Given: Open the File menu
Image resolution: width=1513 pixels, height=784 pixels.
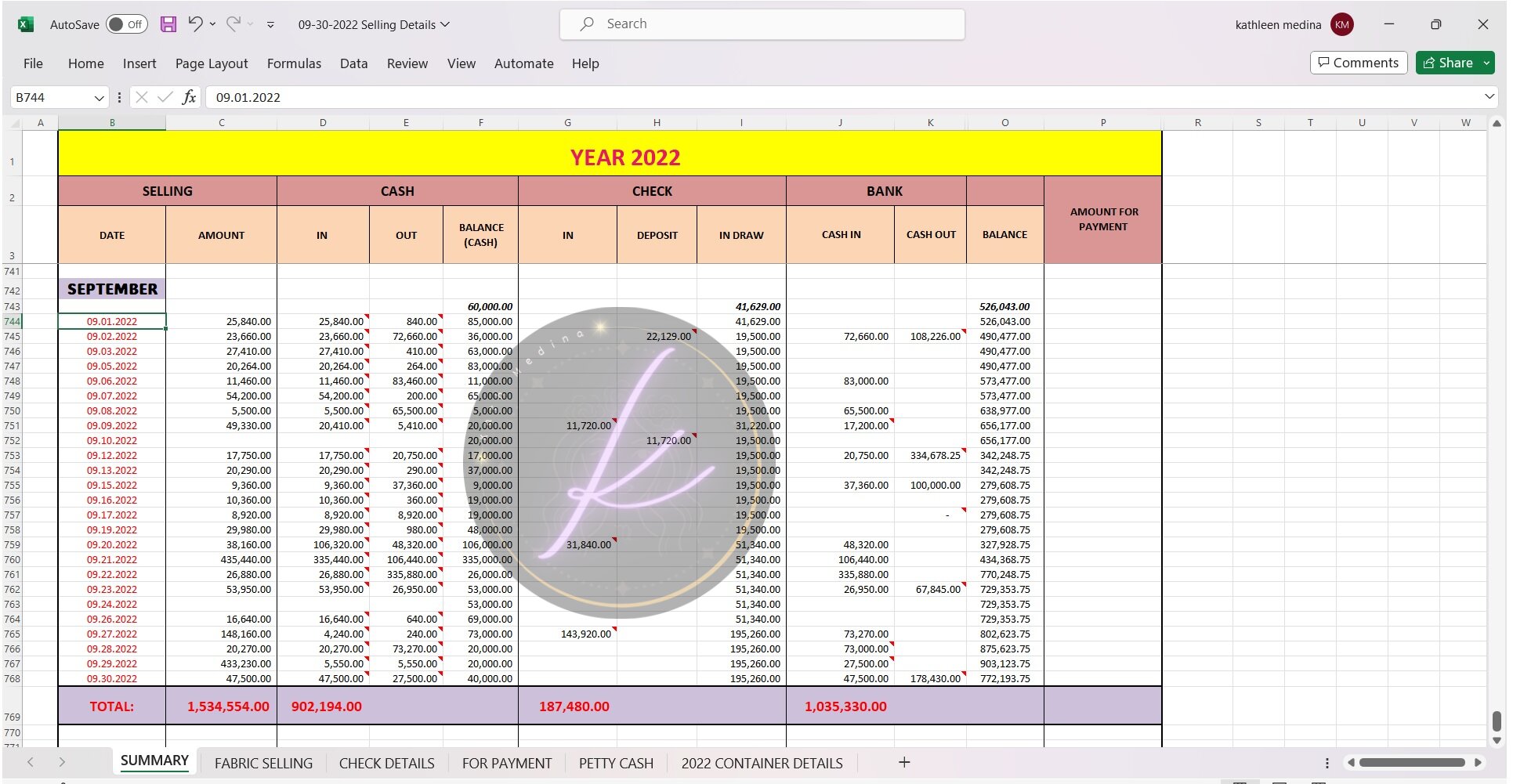Looking at the screenshot, I should [x=33, y=63].
